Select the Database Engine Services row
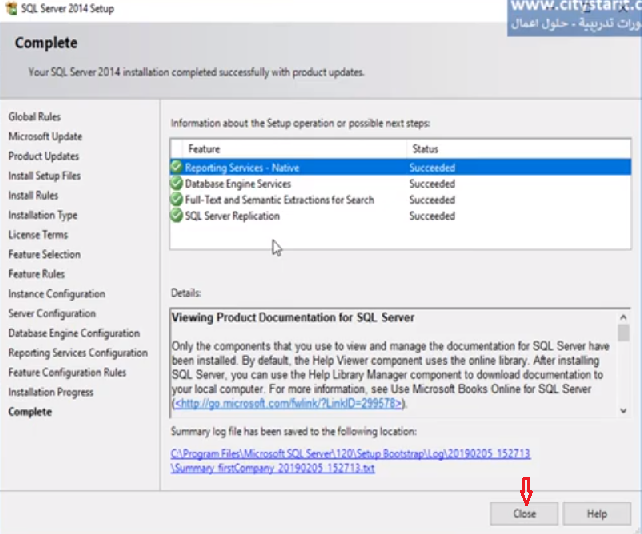 point(400,183)
